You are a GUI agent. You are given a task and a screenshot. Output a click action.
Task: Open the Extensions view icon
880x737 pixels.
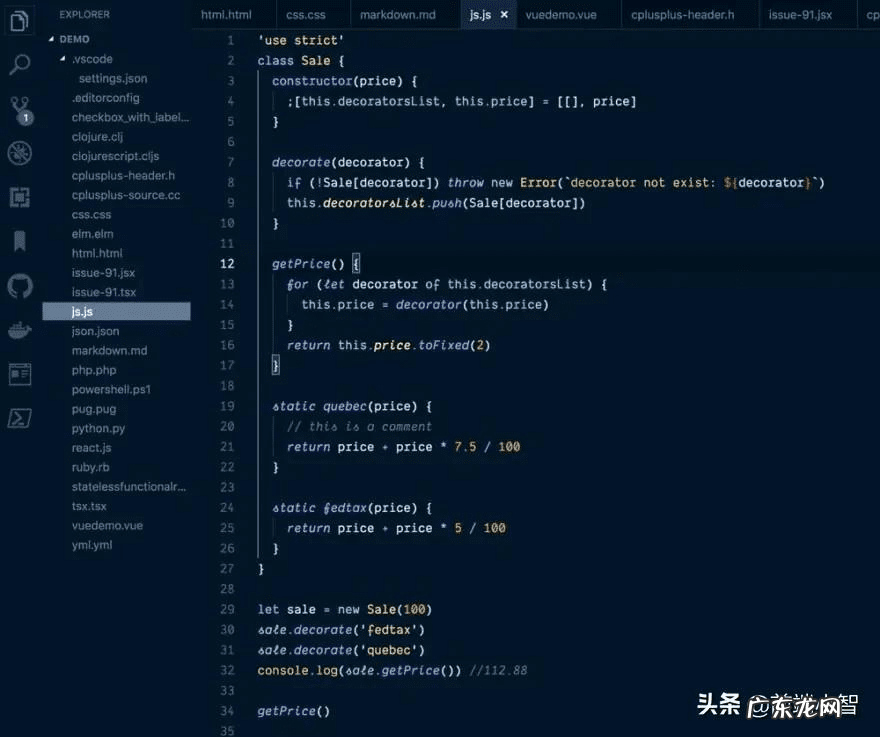pos(19,197)
